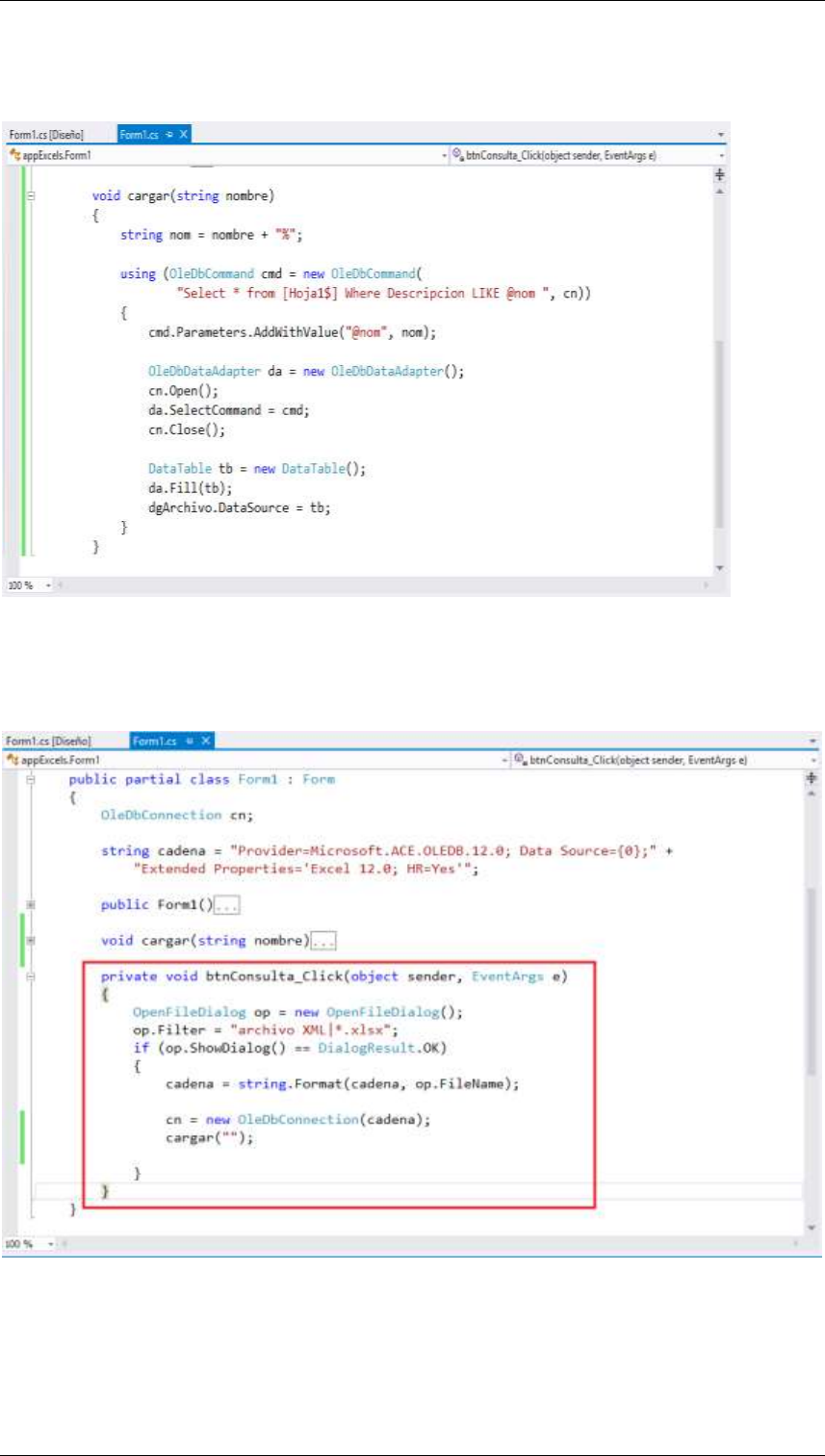Image resolution: width=825 pixels, height=1456 pixels.
Task: Collapse the public partial class Form1 outline
Action: (33, 779)
